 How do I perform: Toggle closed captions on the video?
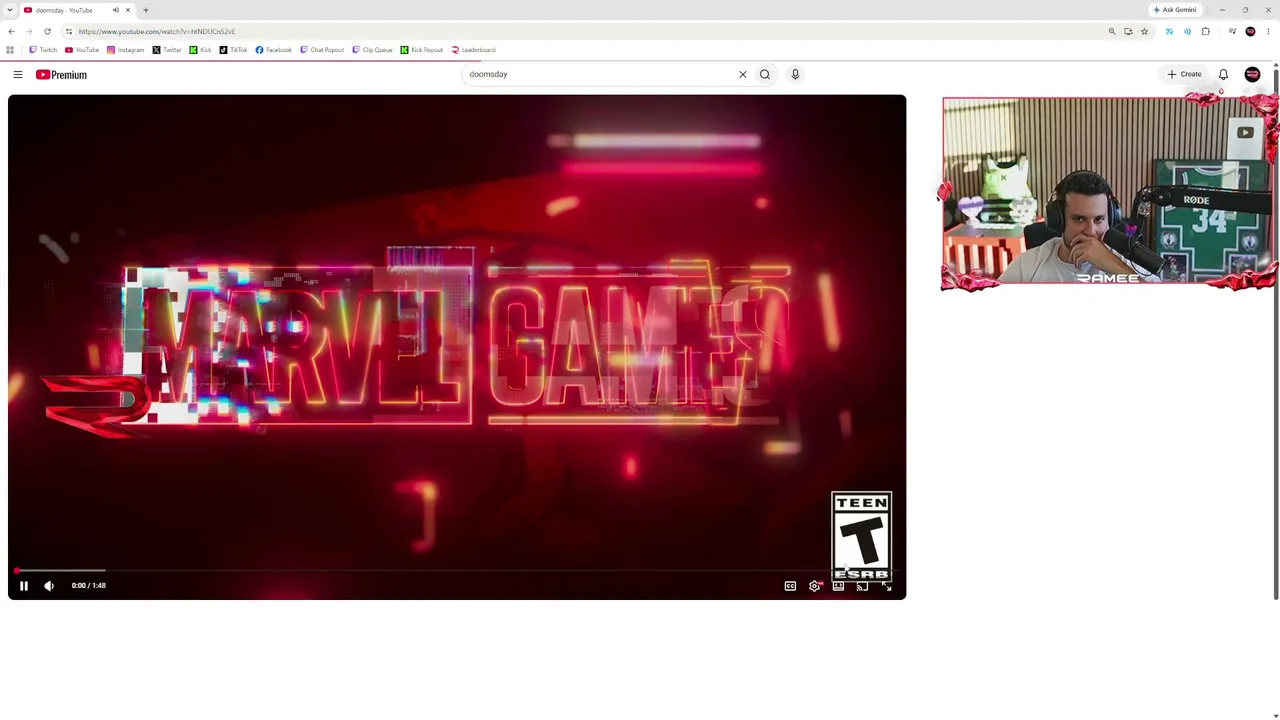[790, 586]
